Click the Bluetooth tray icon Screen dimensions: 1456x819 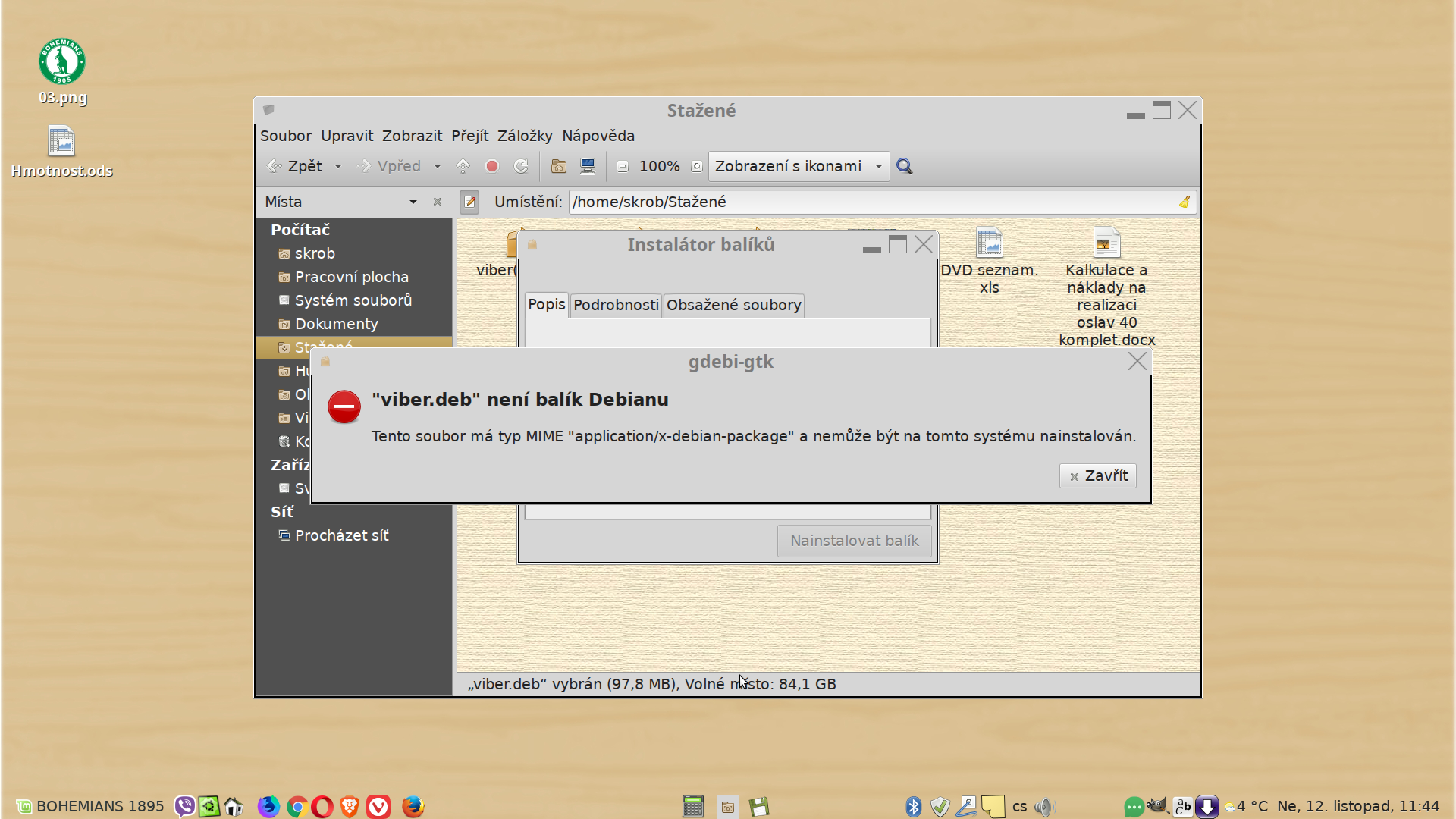click(914, 806)
